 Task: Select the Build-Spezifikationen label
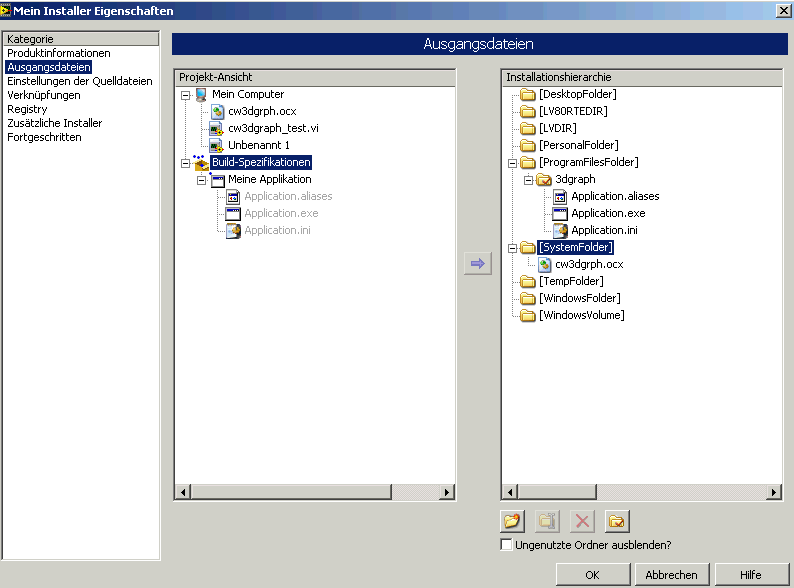(261, 163)
